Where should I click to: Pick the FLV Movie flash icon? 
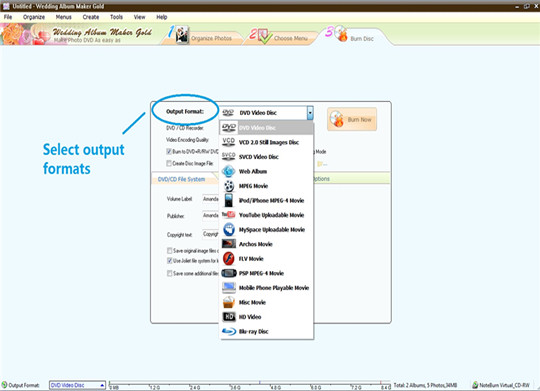pyautogui.click(x=229, y=259)
